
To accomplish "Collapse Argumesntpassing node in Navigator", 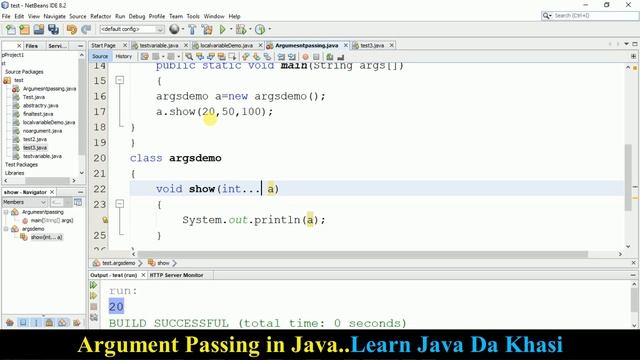I will coord(6,212).
